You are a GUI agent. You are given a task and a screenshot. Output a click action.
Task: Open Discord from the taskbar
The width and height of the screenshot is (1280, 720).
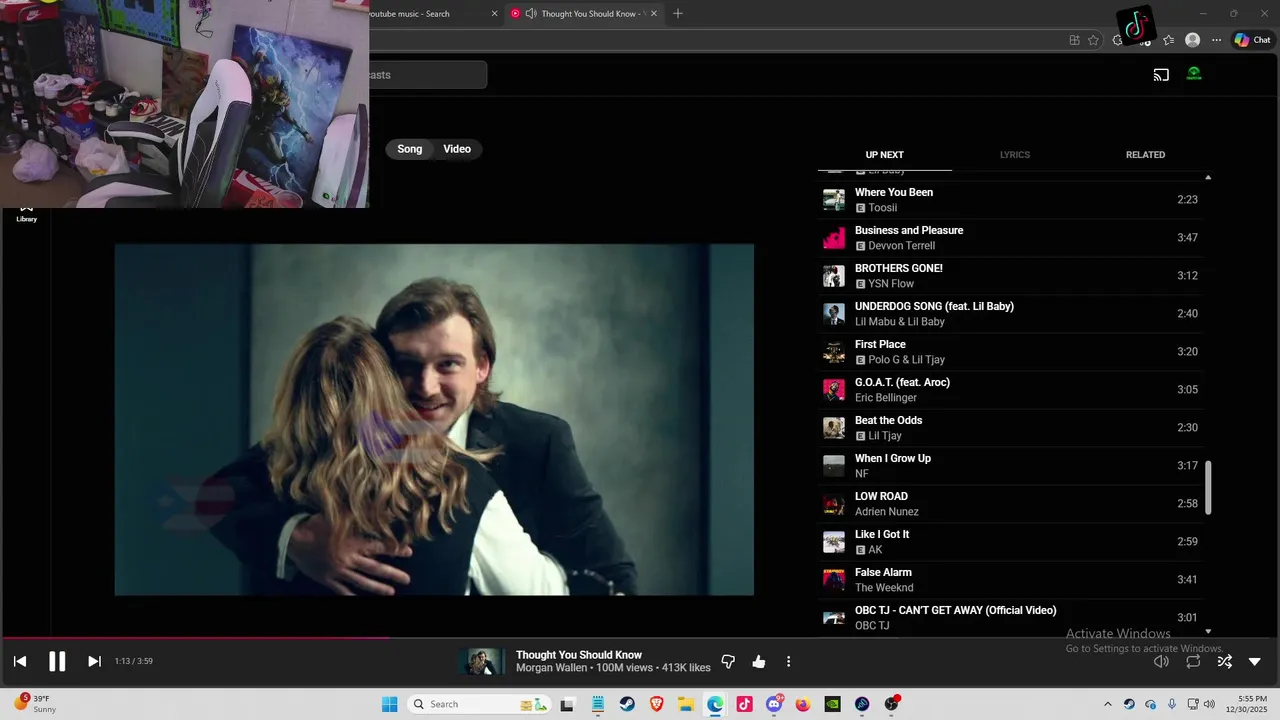[774, 704]
